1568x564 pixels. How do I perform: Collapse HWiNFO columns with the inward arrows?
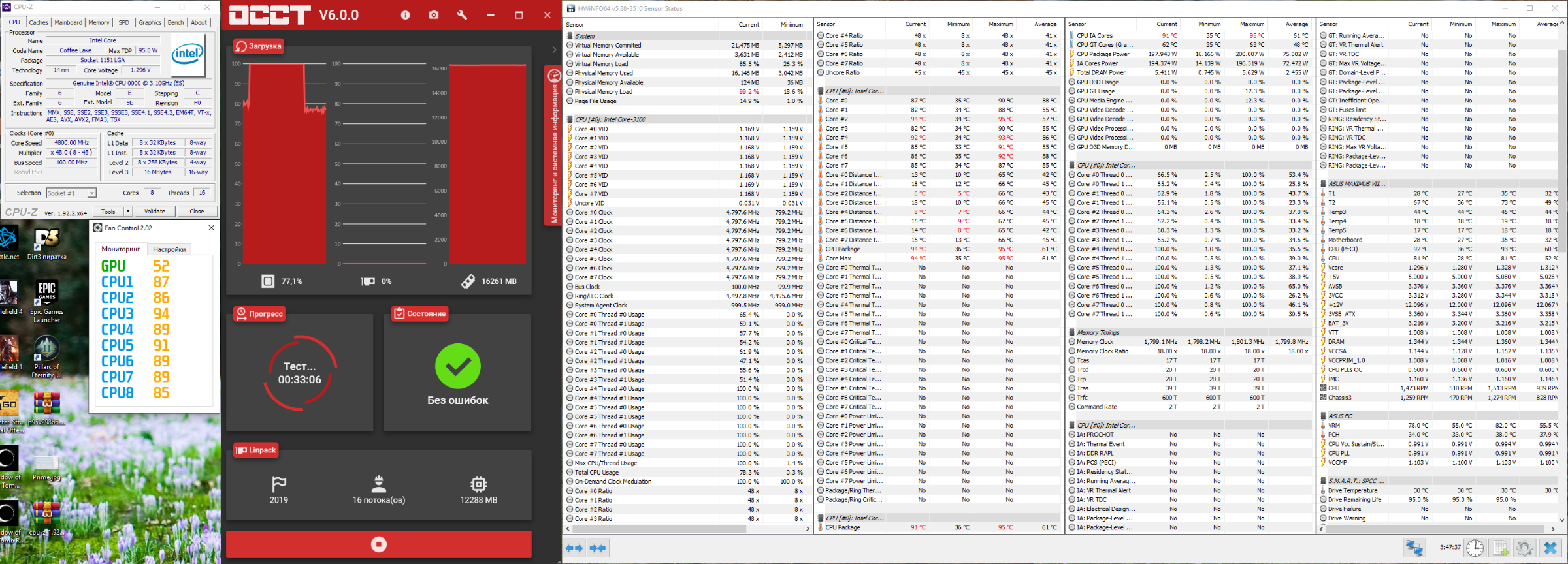pos(598,548)
